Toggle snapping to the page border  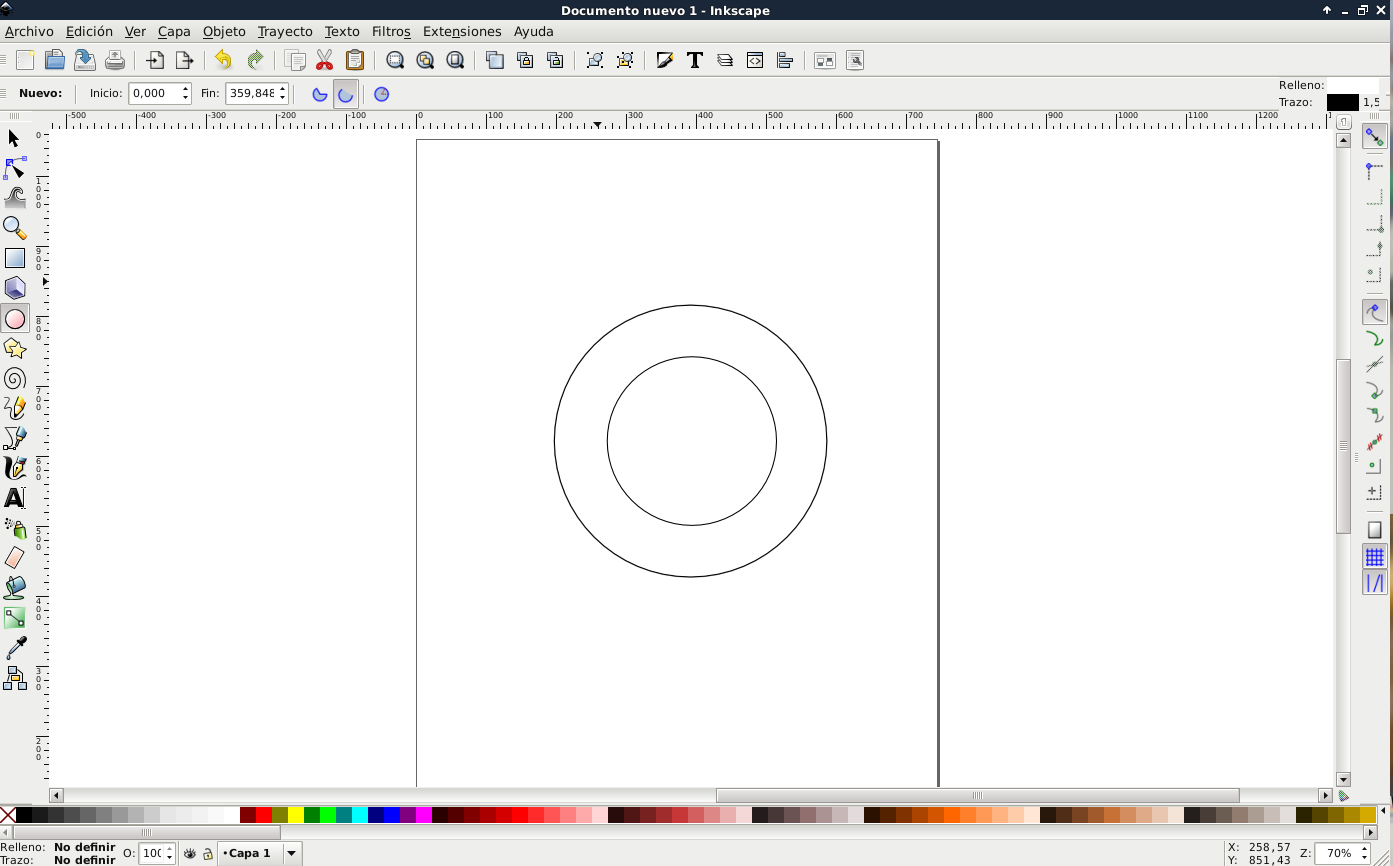click(1375, 530)
